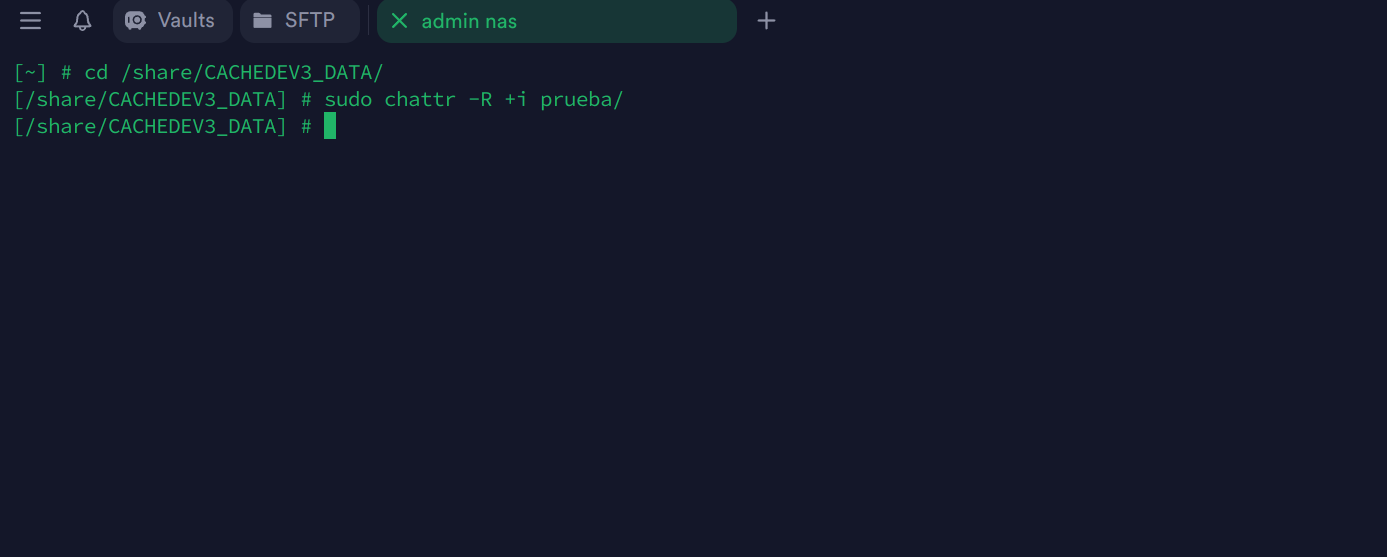The width and height of the screenshot is (1387, 557).
Task: Select the admin nas tab label
Action: point(469,21)
